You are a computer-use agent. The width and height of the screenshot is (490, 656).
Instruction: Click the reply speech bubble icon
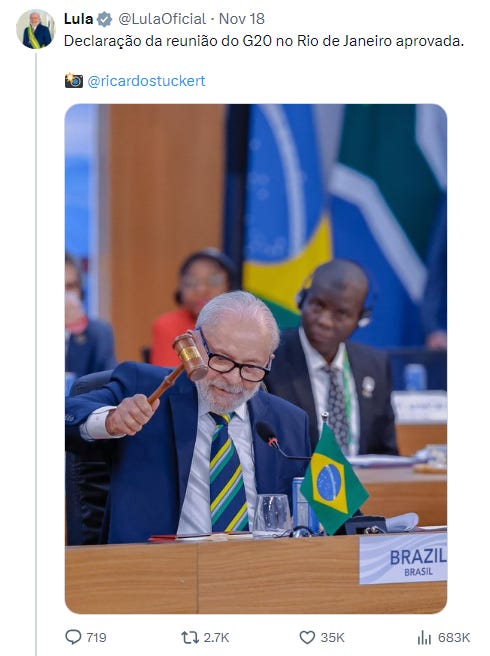[x=73, y=637]
